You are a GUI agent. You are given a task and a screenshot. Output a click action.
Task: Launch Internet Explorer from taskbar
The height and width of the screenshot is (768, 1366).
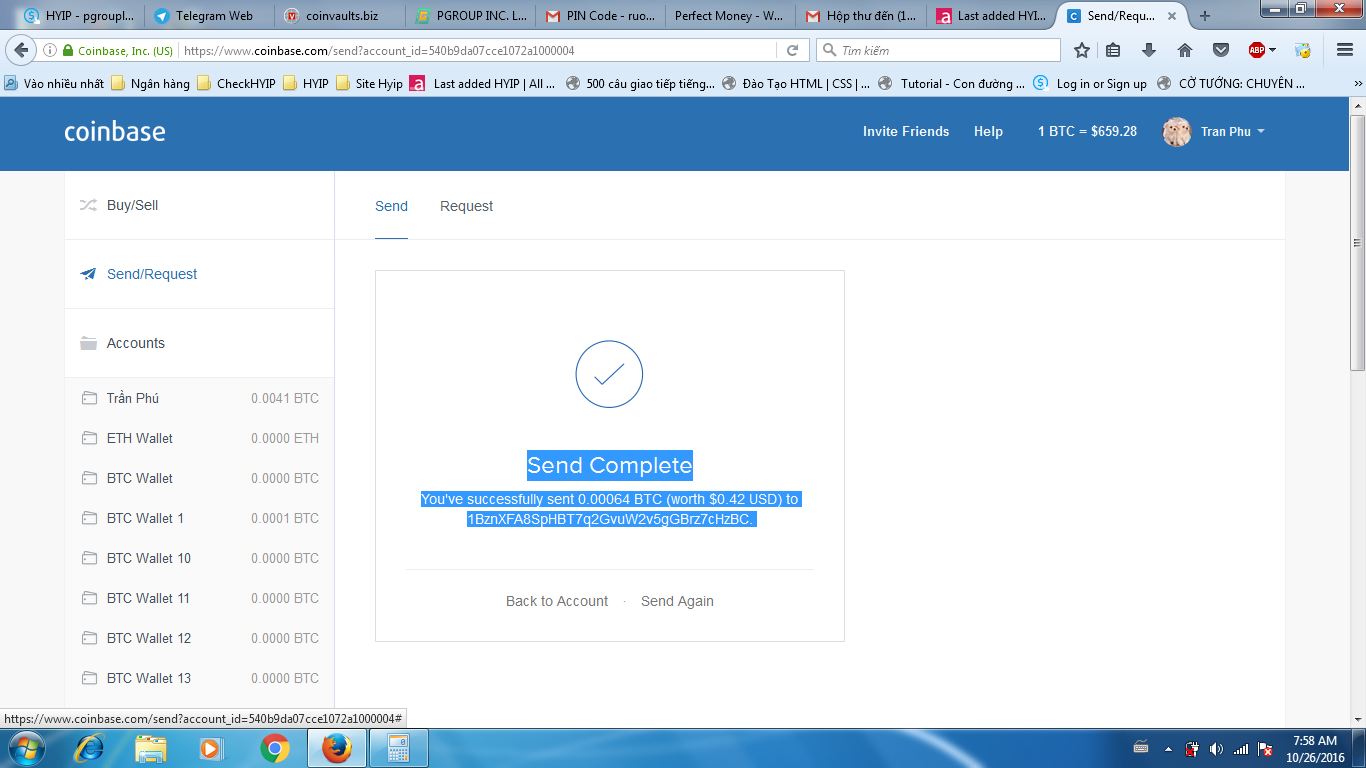tap(90, 748)
